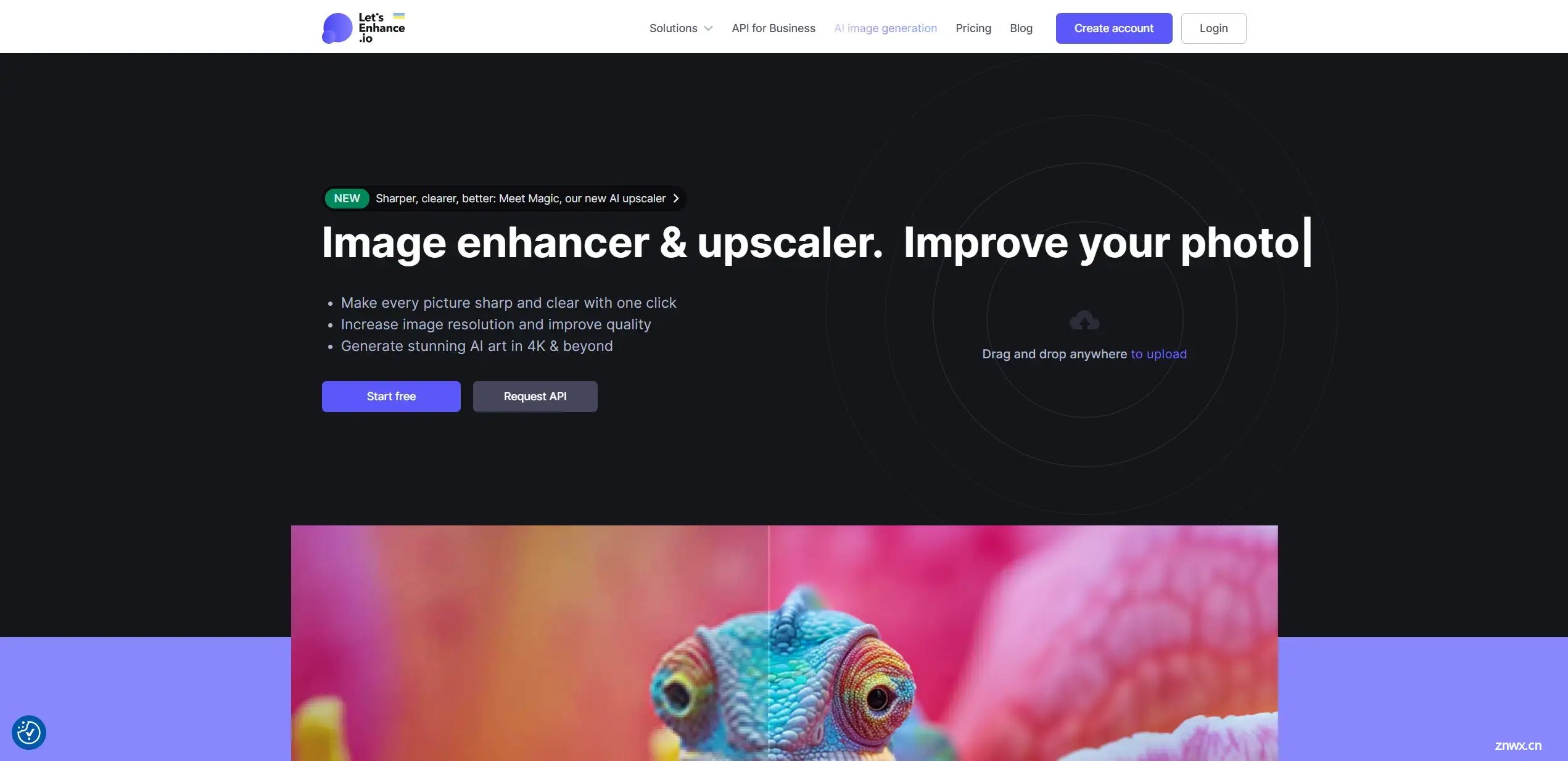
Task: Select the Pricing menu item
Action: (x=973, y=28)
